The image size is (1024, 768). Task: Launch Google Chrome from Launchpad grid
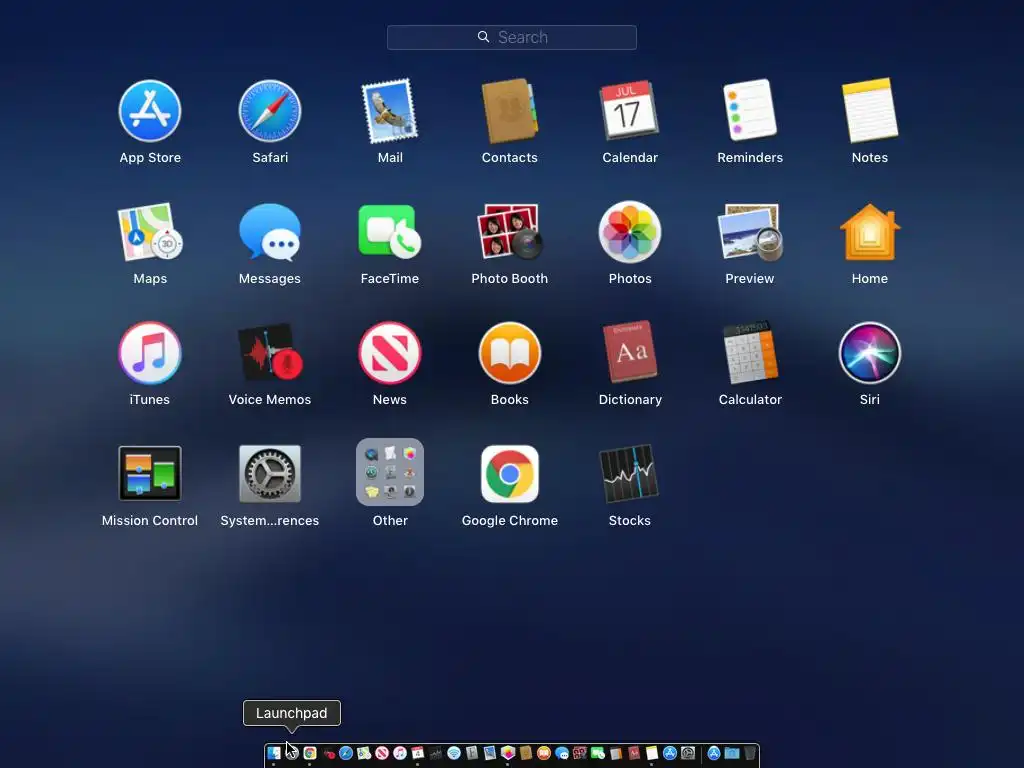(509, 473)
